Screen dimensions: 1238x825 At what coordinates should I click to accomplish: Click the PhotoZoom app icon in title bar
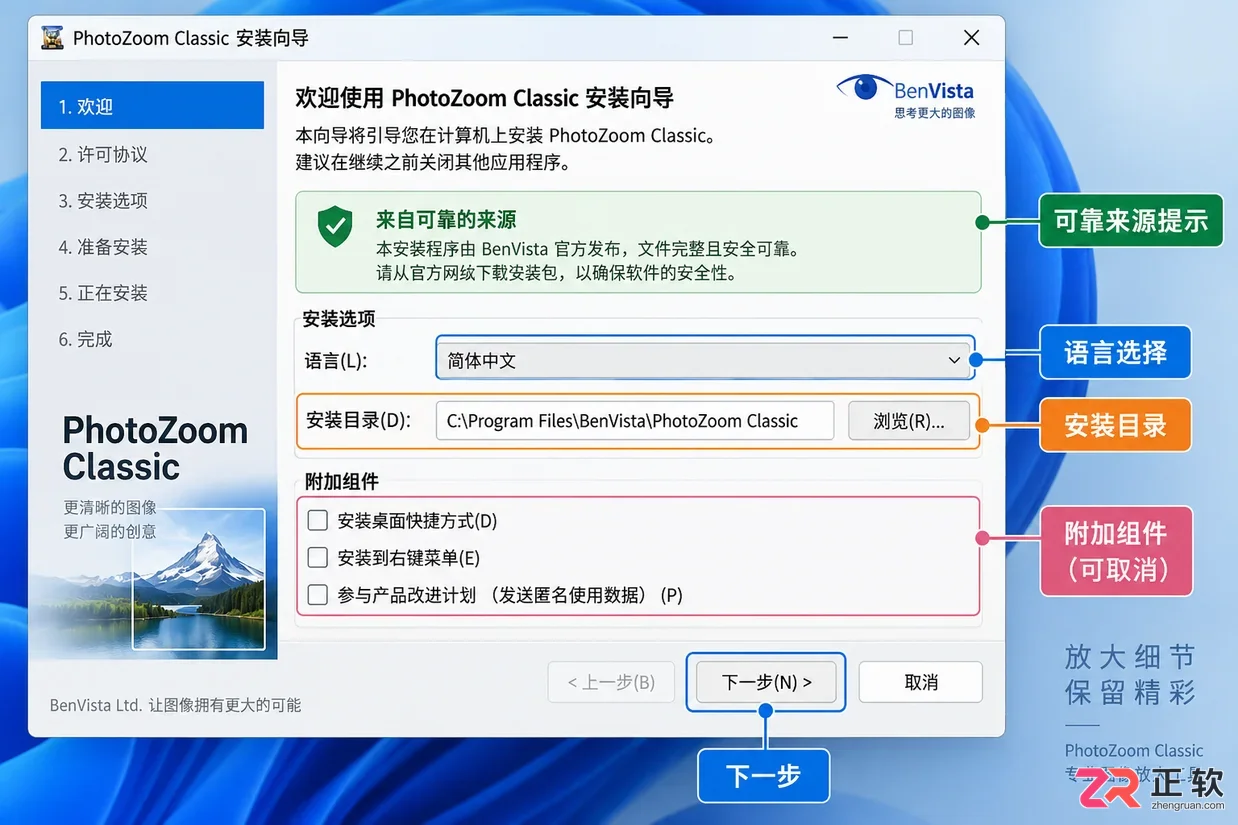pos(52,38)
